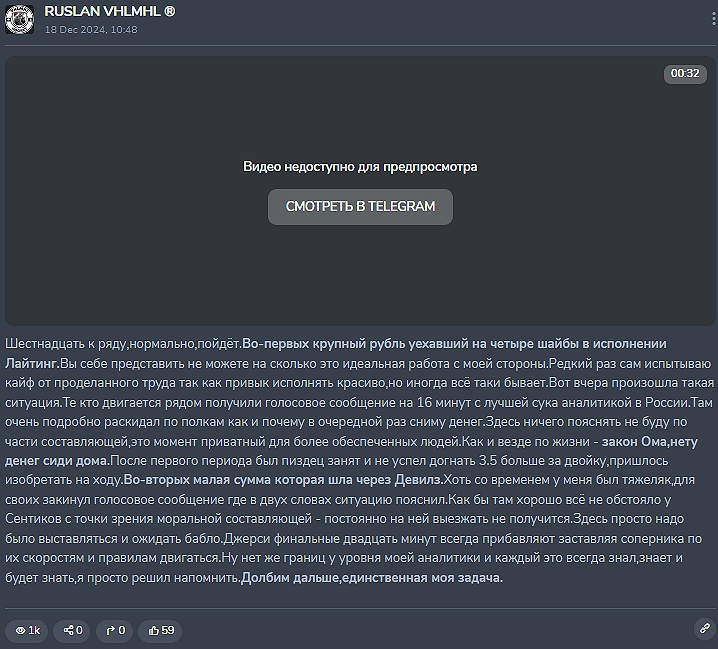Click the 59 likes count number
The width and height of the screenshot is (718, 649).
[168, 631]
